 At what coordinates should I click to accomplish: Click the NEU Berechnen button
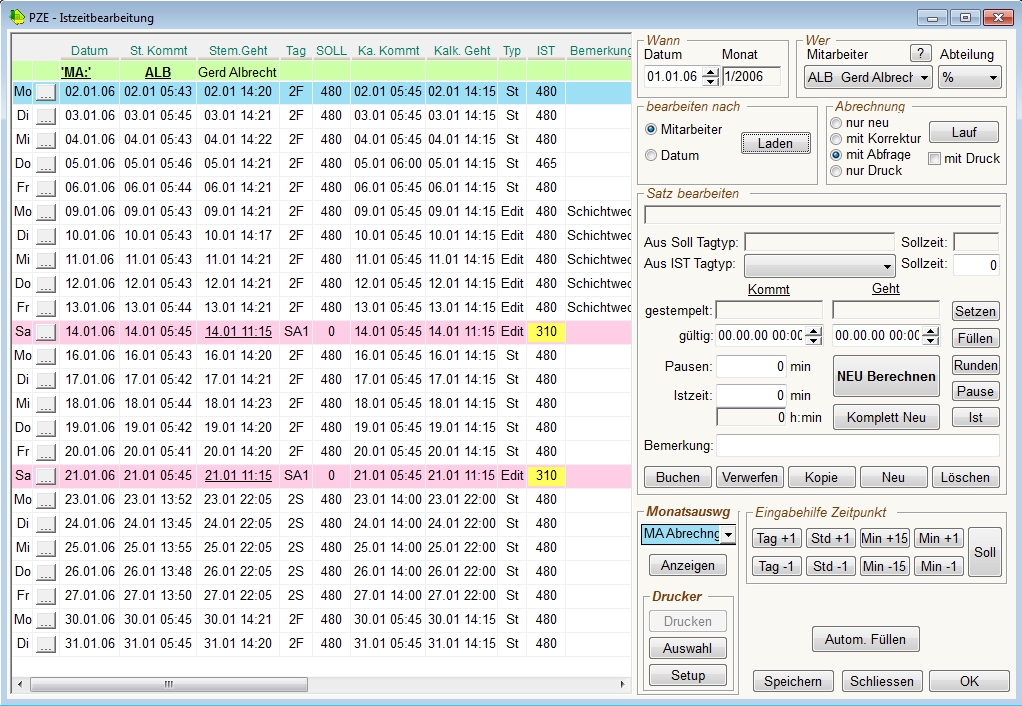[886, 377]
